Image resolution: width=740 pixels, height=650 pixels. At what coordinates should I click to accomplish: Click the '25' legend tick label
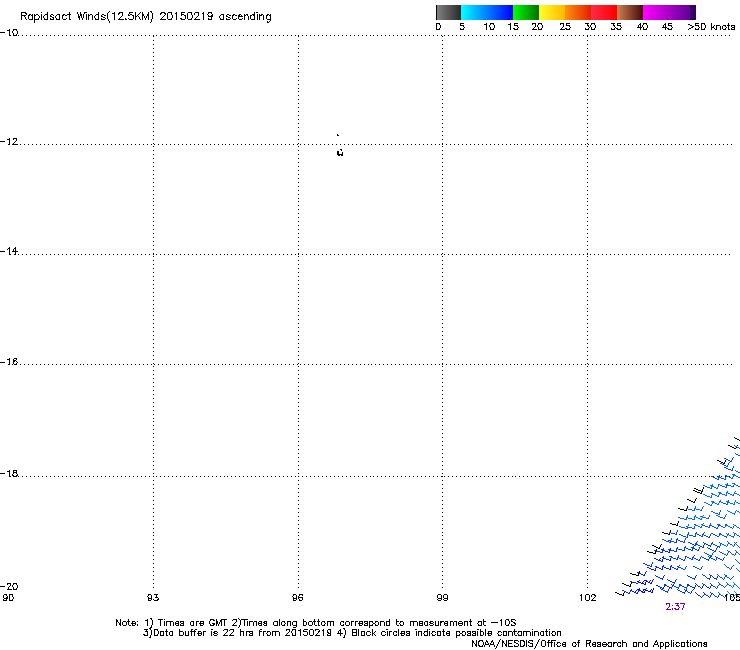point(565,27)
